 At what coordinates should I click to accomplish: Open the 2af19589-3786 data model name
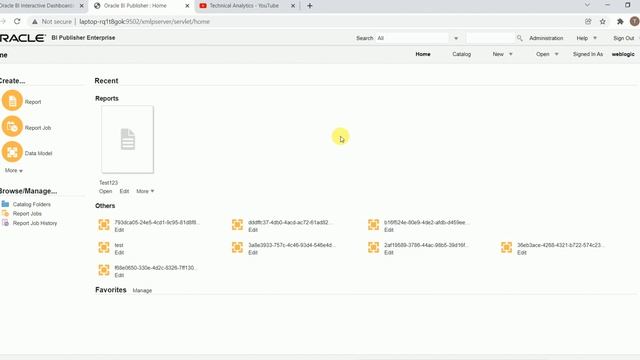(426, 245)
